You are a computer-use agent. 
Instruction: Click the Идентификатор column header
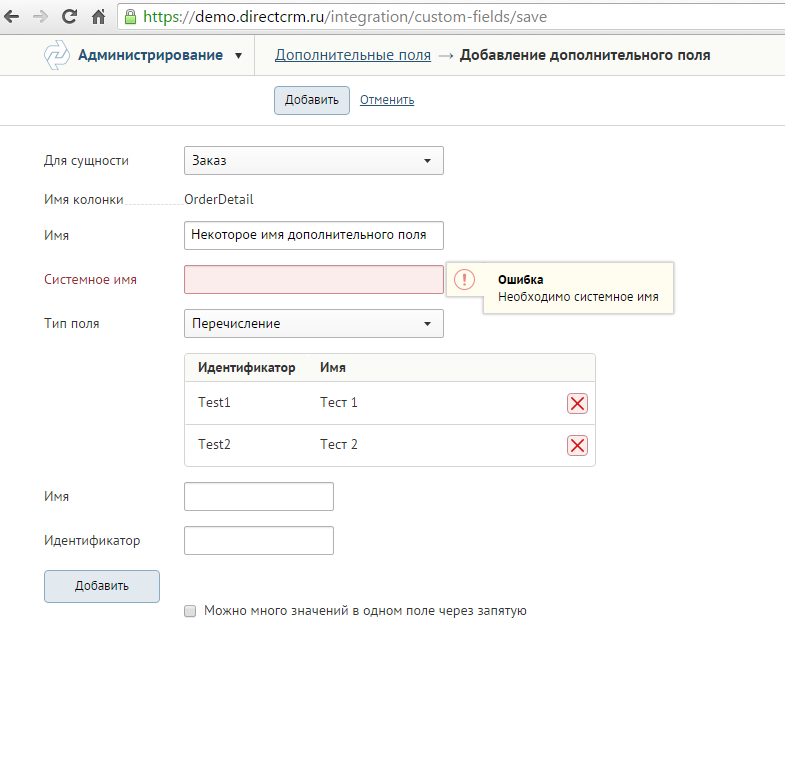pos(247,367)
